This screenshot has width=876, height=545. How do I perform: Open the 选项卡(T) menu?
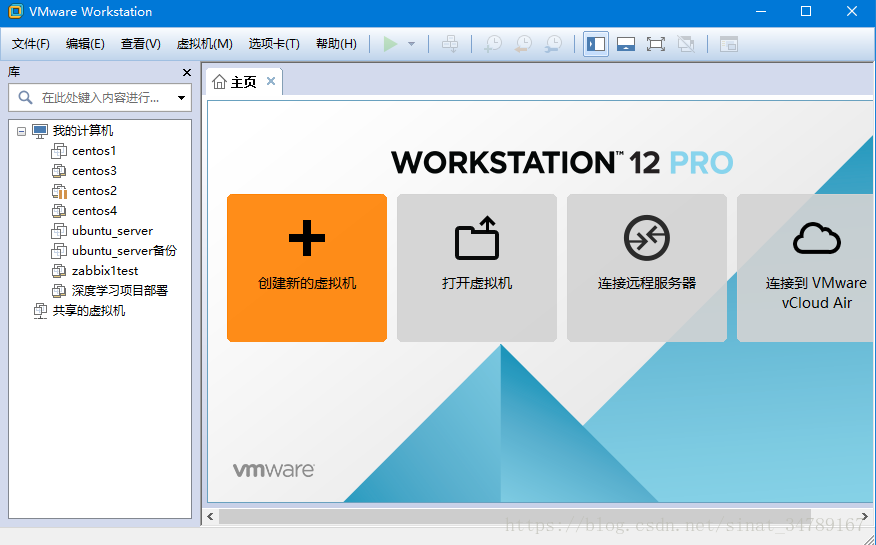274,44
